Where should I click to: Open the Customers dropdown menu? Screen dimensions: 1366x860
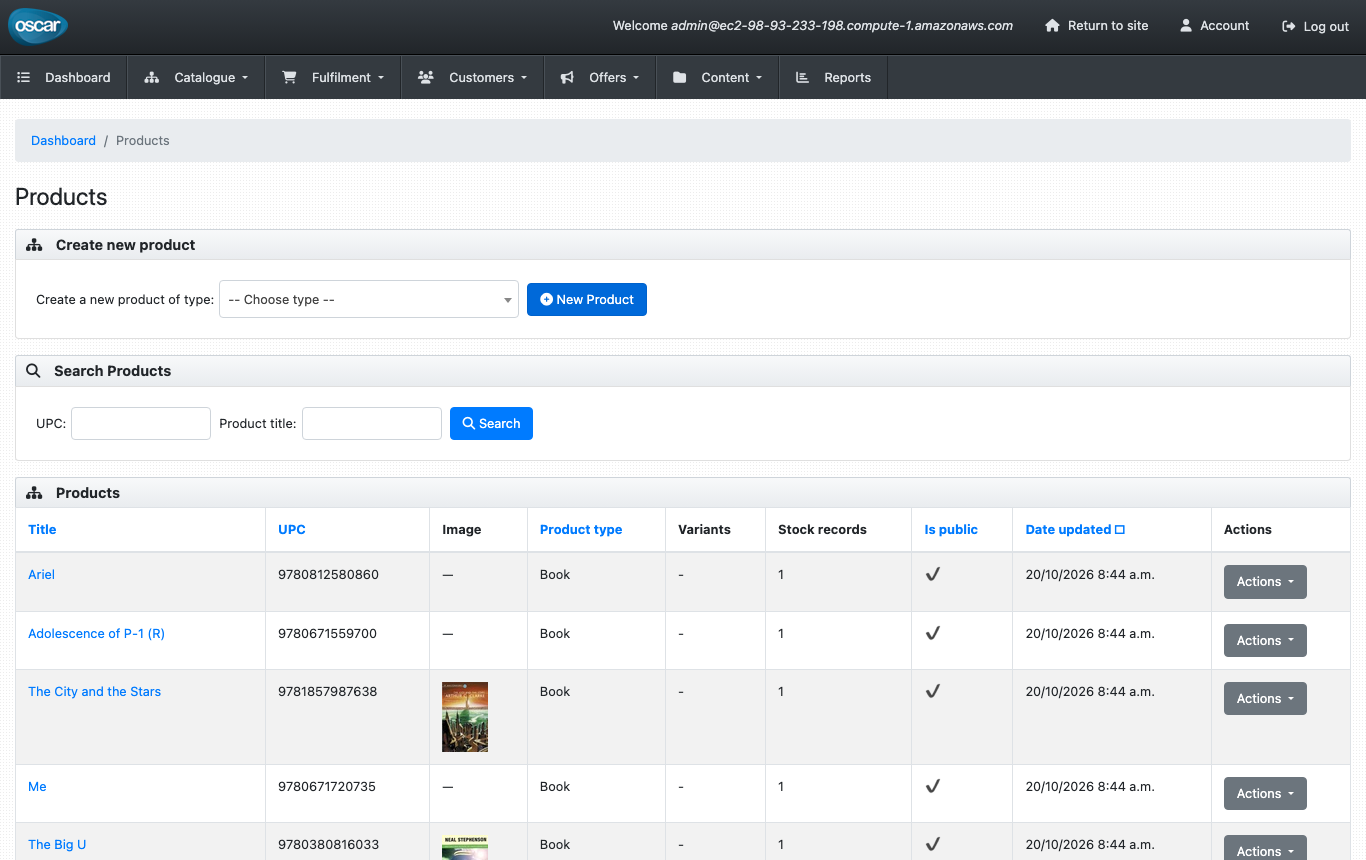[x=473, y=77]
